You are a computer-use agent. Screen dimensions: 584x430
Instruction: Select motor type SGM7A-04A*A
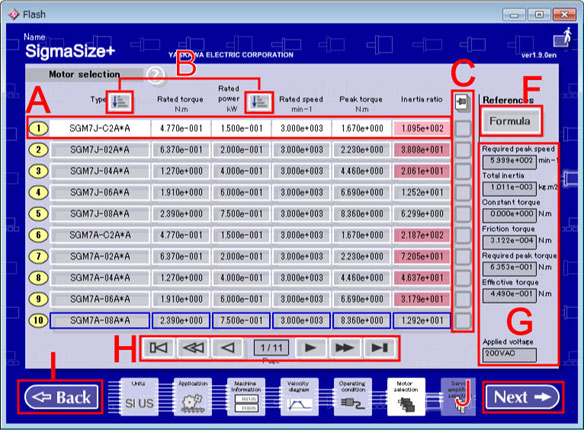(100, 278)
